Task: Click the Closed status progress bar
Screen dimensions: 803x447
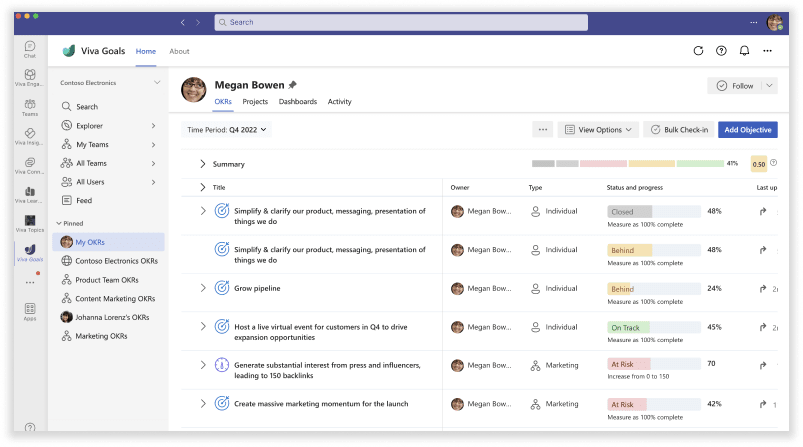Action: tap(654, 211)
